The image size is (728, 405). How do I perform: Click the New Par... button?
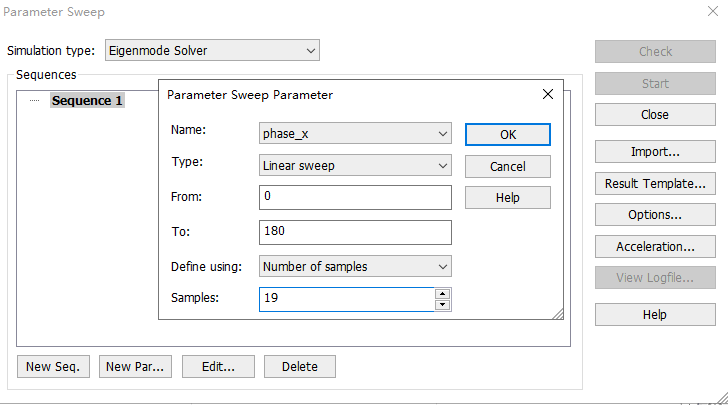[135, 366]
